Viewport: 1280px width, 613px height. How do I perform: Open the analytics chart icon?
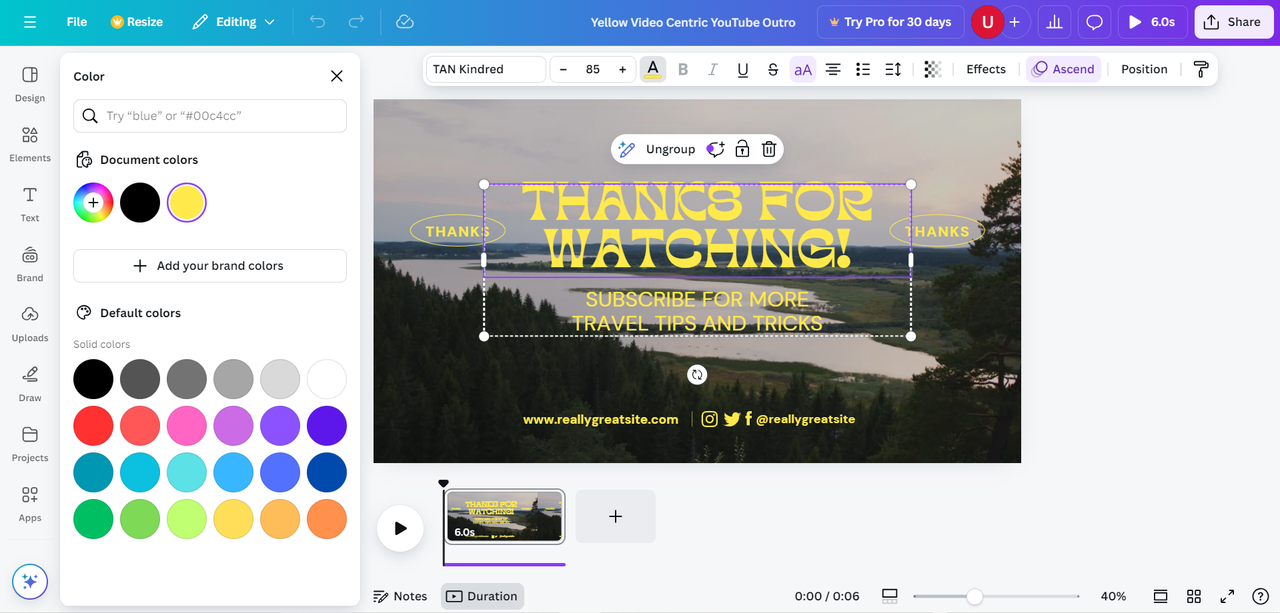tap(1053, 22)
